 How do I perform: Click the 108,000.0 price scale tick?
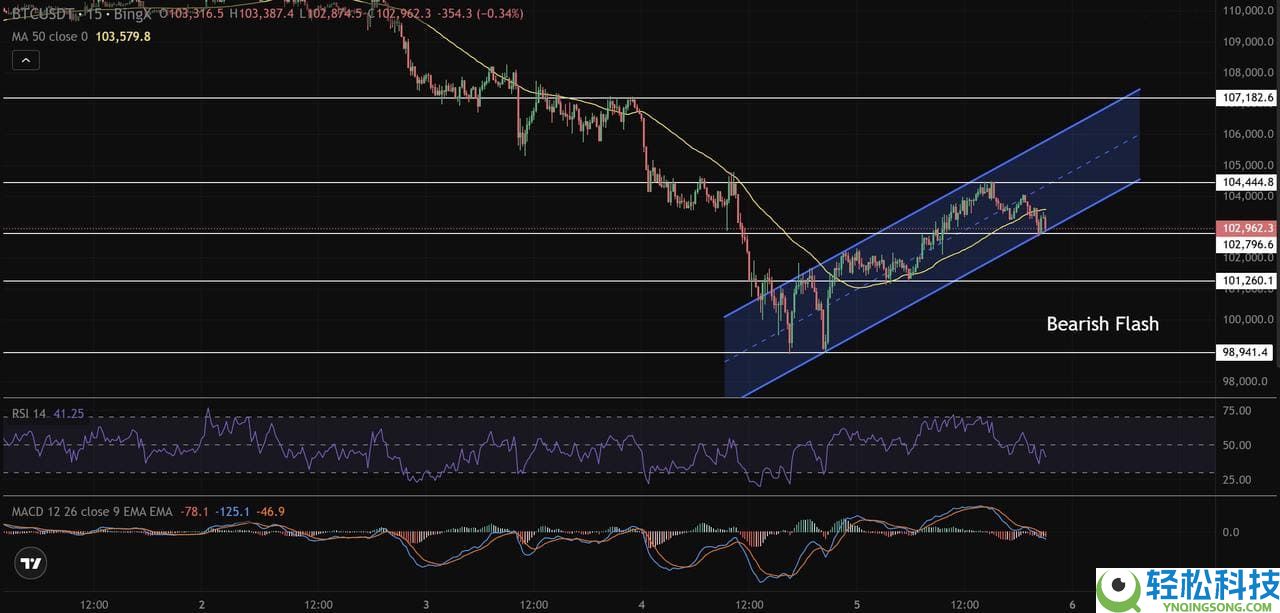click(1246, 73)
